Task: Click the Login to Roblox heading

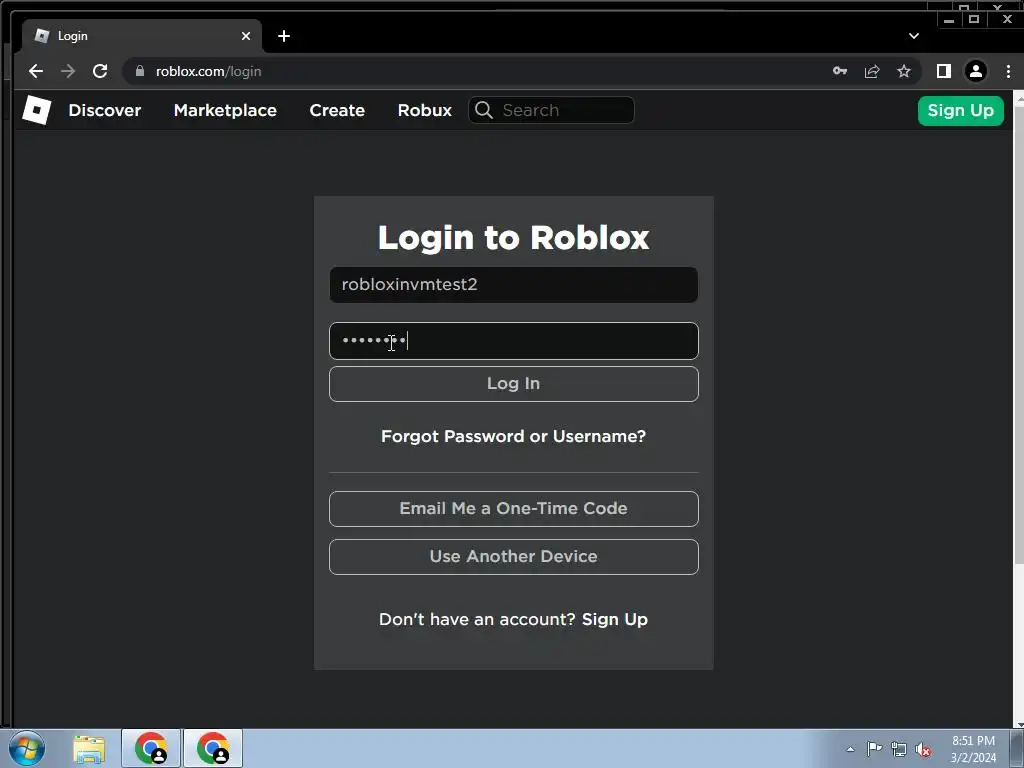Action: coord(514,237)
